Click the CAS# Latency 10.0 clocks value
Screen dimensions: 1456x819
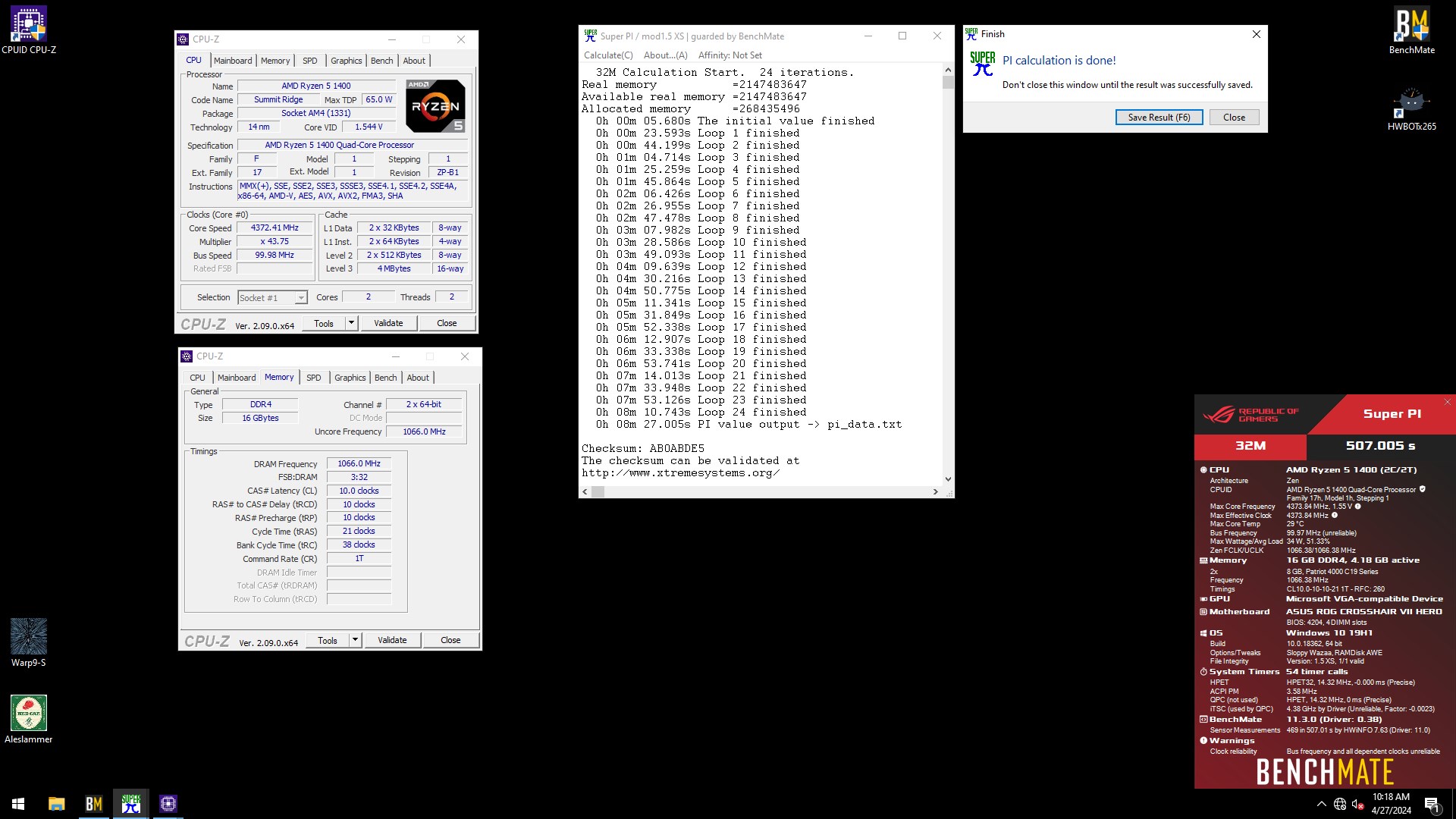pyautogui.click(x=359, y=491)
